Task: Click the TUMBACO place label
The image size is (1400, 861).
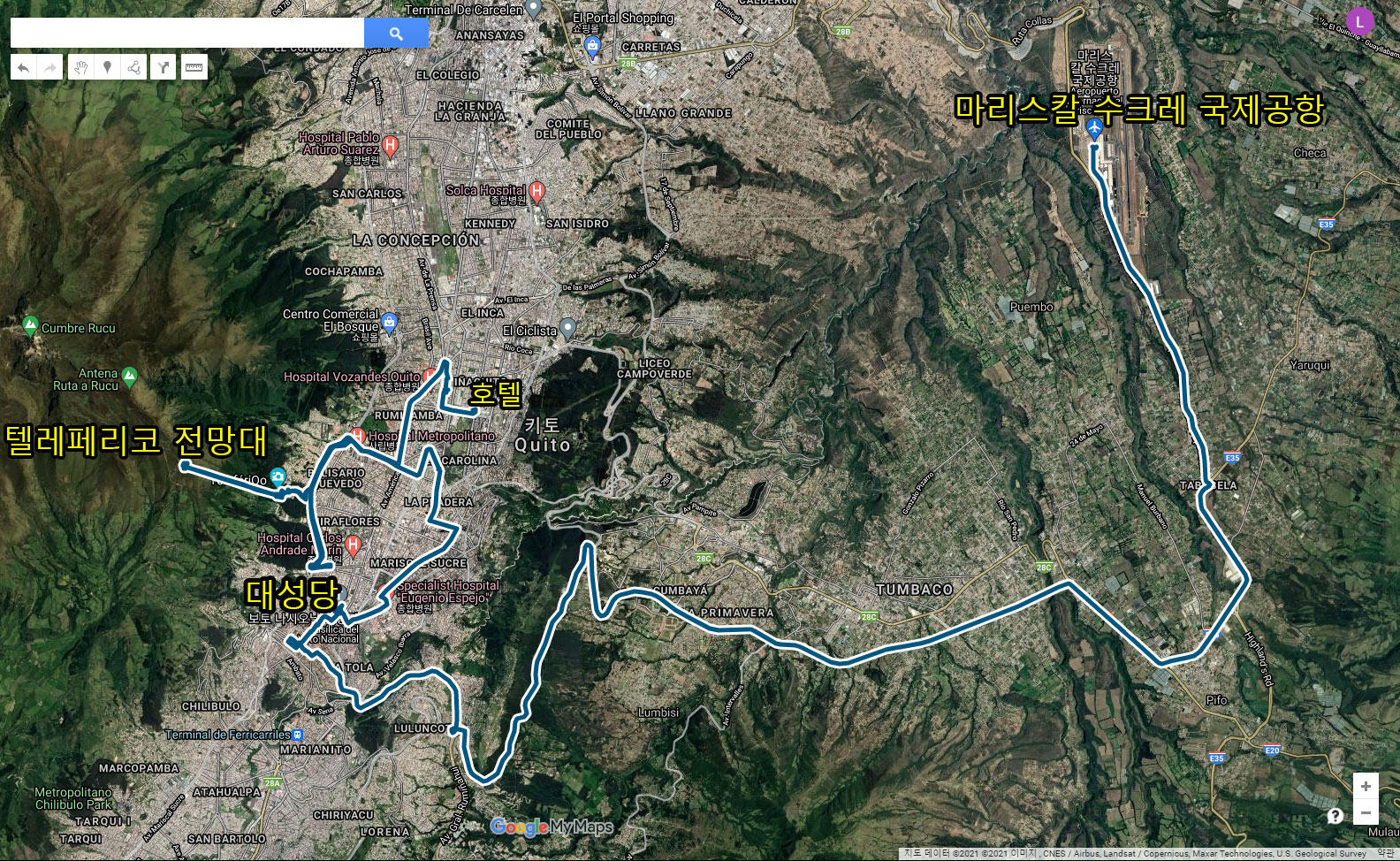Action: (x=914, y=590)
